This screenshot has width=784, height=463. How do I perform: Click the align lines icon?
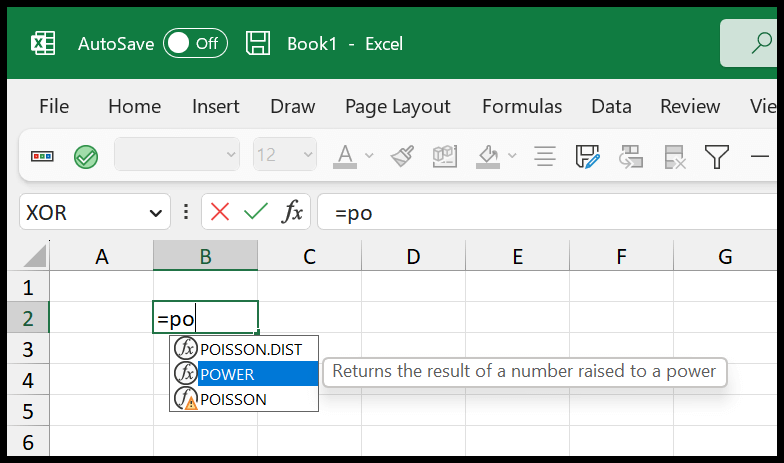point(545,156)
